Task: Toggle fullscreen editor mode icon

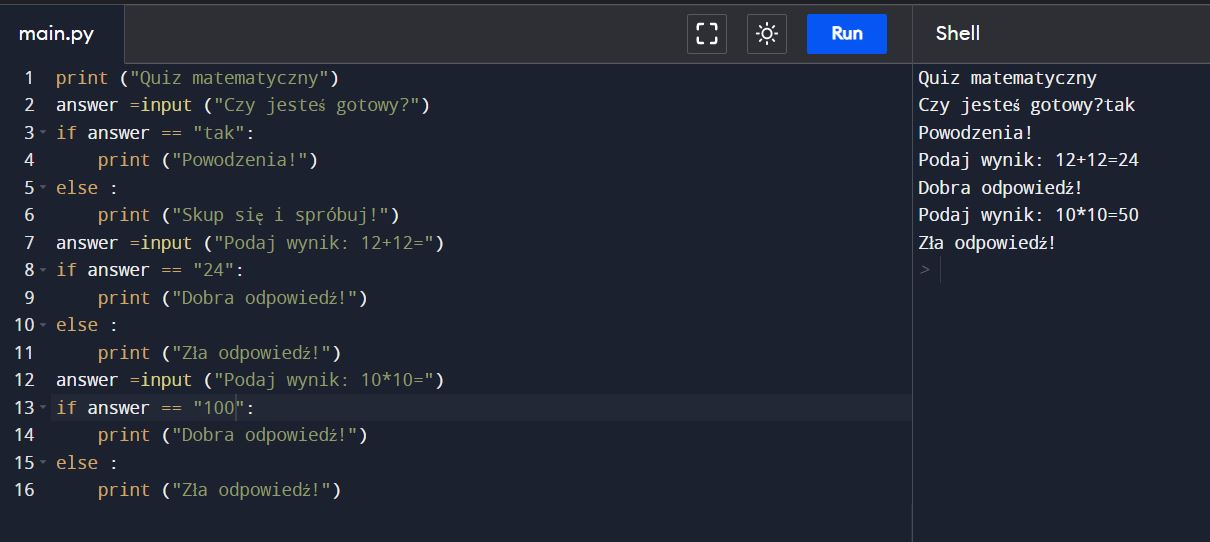Action: coord(707,34)
